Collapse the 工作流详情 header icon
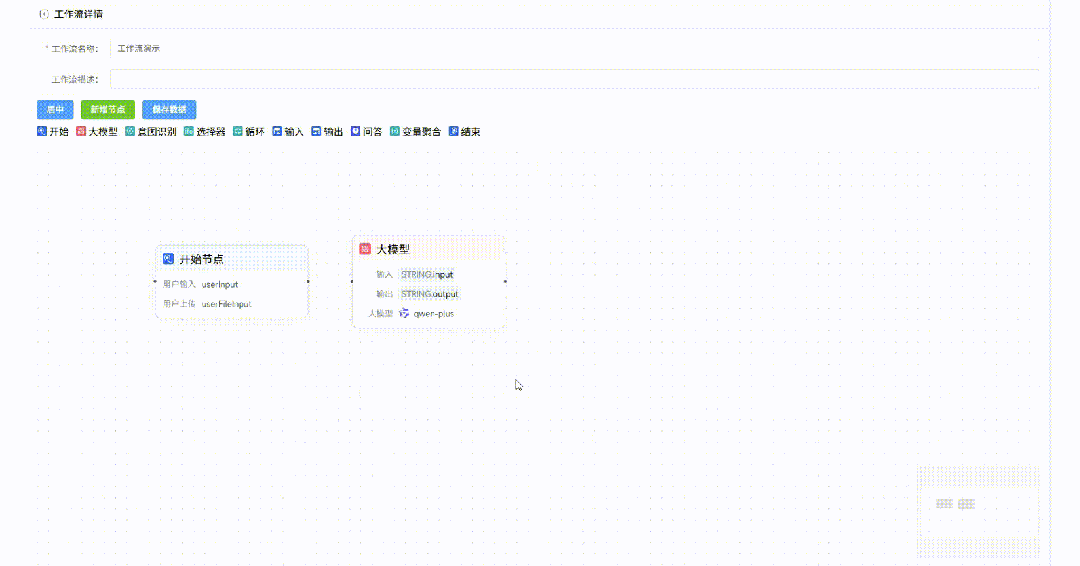This screenshot has width=1080, height=566. click(x=43, y=15)
